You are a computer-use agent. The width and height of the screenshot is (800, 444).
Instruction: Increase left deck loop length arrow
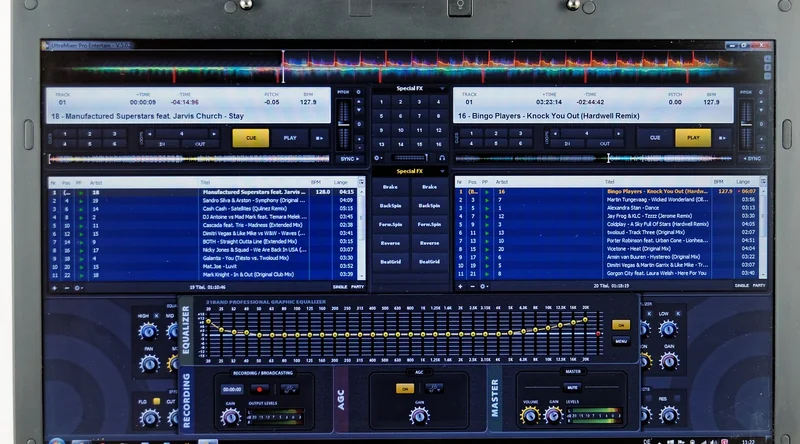tap(214, 134)
